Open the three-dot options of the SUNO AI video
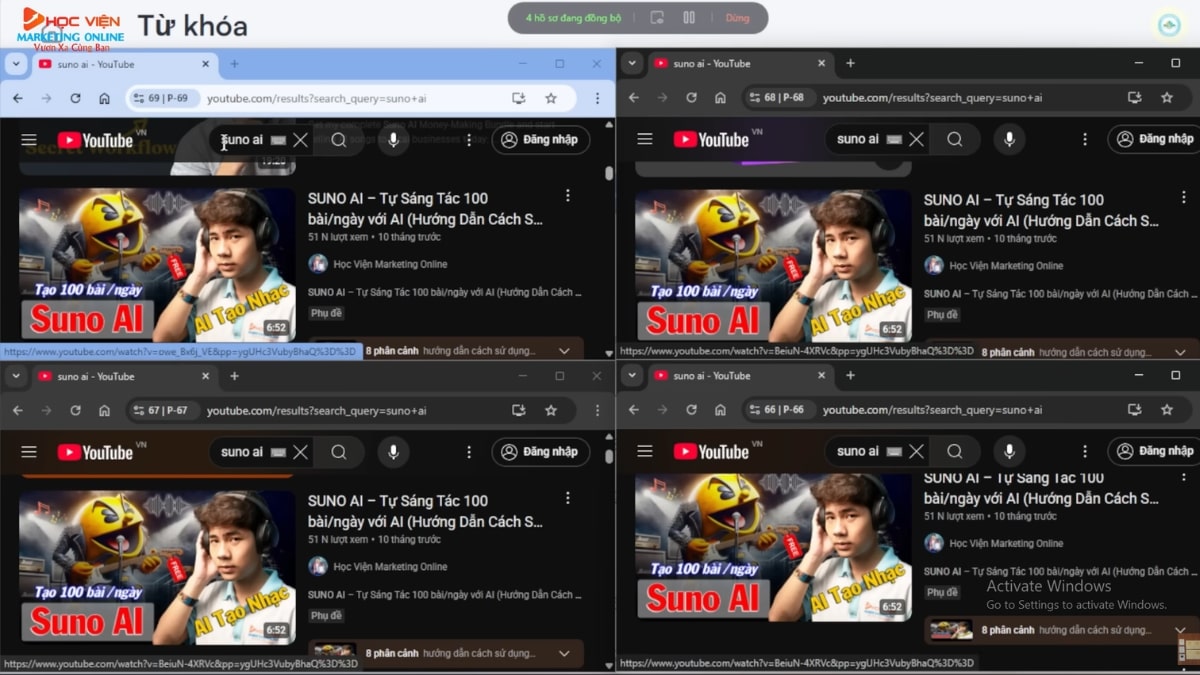 click(568, 196)
